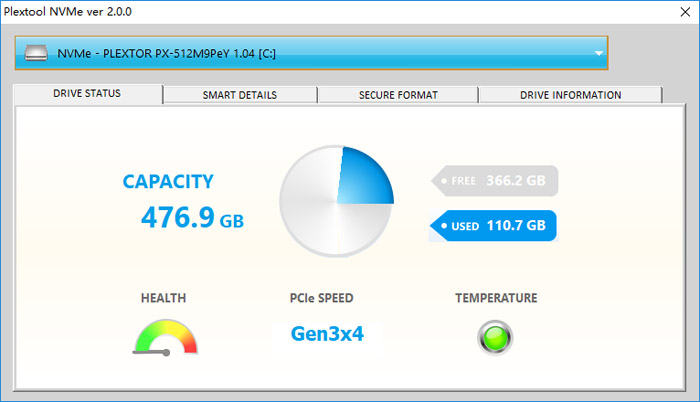Open the NVMe drive selection dropdown
This screenshot has height=402, width=700.
pos(311,53)
